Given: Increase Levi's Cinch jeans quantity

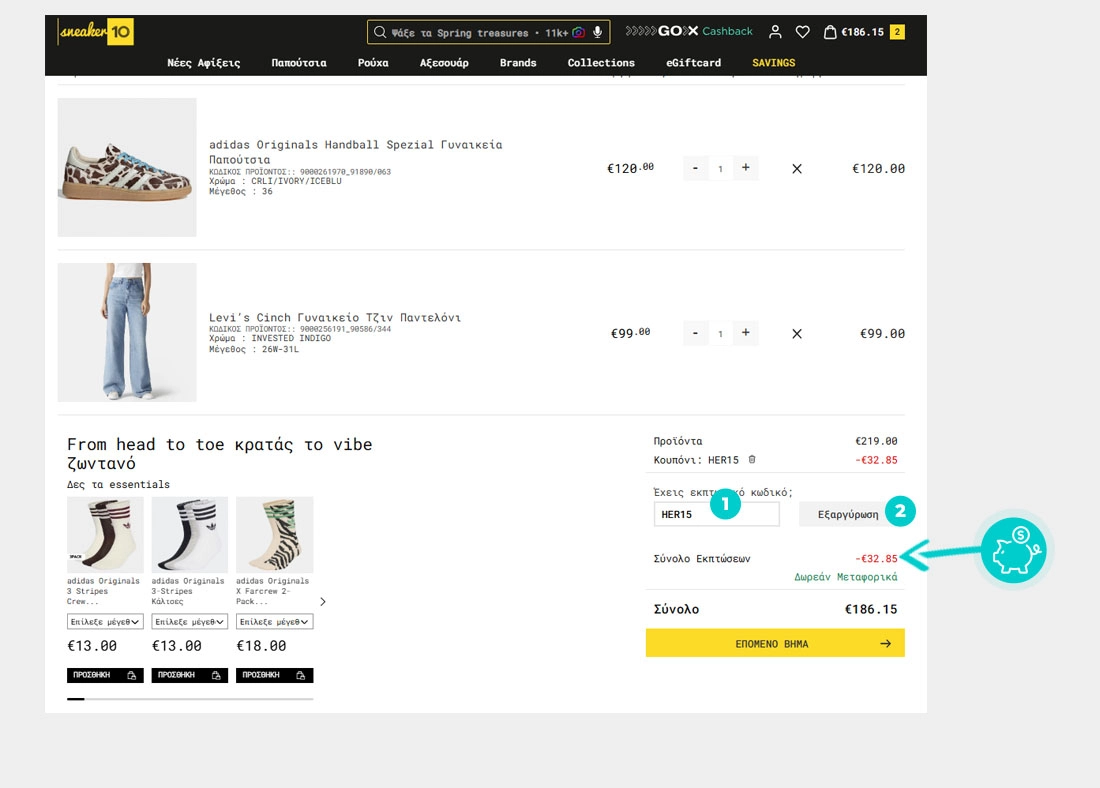Looking at the screenshot, I should (746, 333).
